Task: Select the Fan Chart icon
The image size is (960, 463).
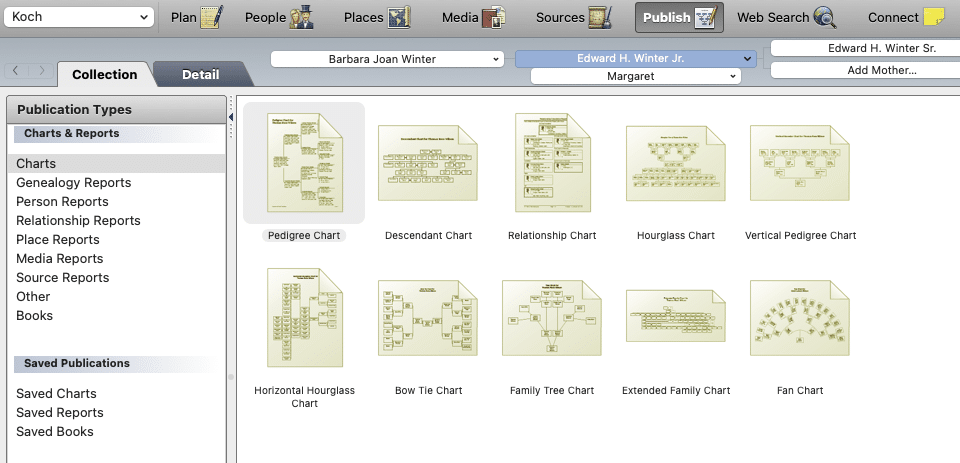Action: (799, 318)
